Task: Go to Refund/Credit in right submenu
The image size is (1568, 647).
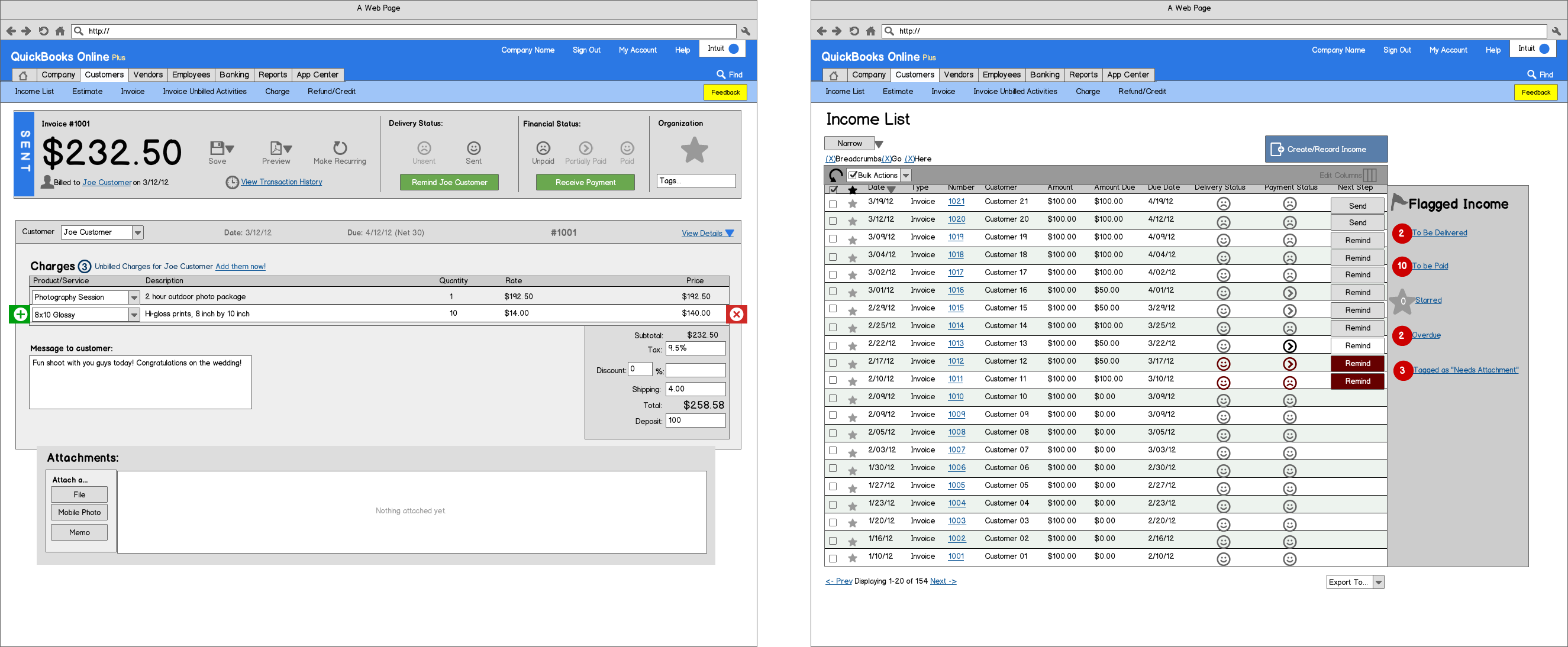Action: pyautogui.click(x=1142, y=91)
